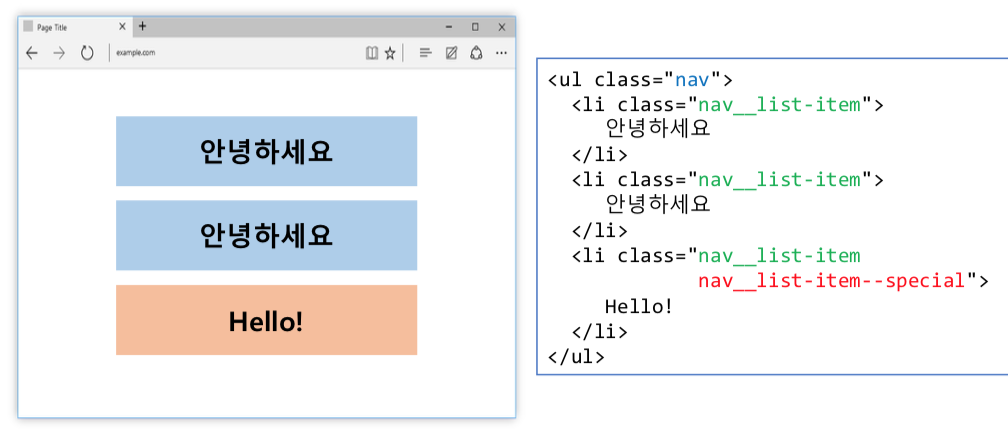Click the opening <ul class= text in code
The height and width of the screenshot is (436, 1008).
(x=605, y=80)
